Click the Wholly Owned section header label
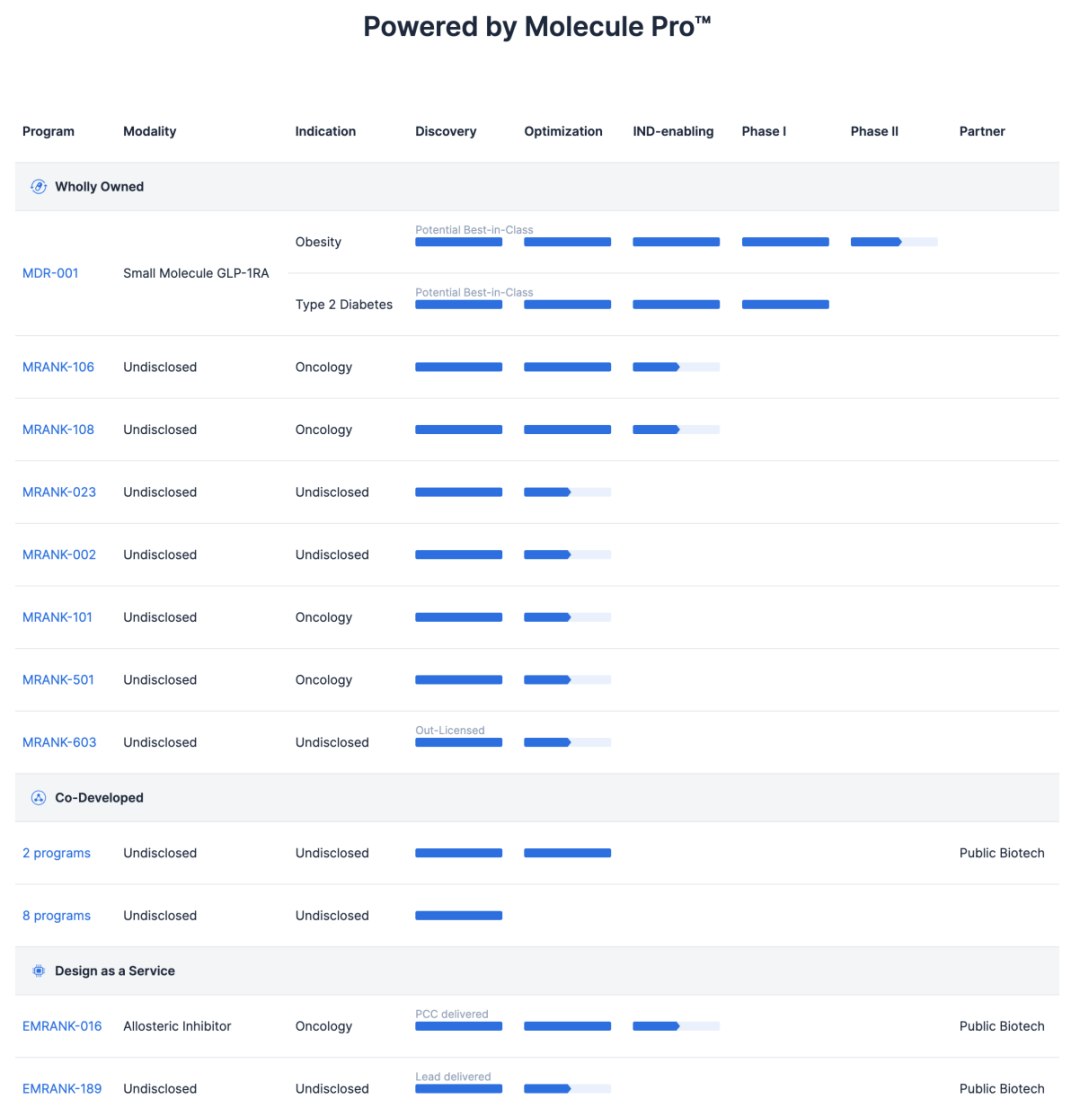This screenshot has width=1080, height=1117. [x=99, y=186]
